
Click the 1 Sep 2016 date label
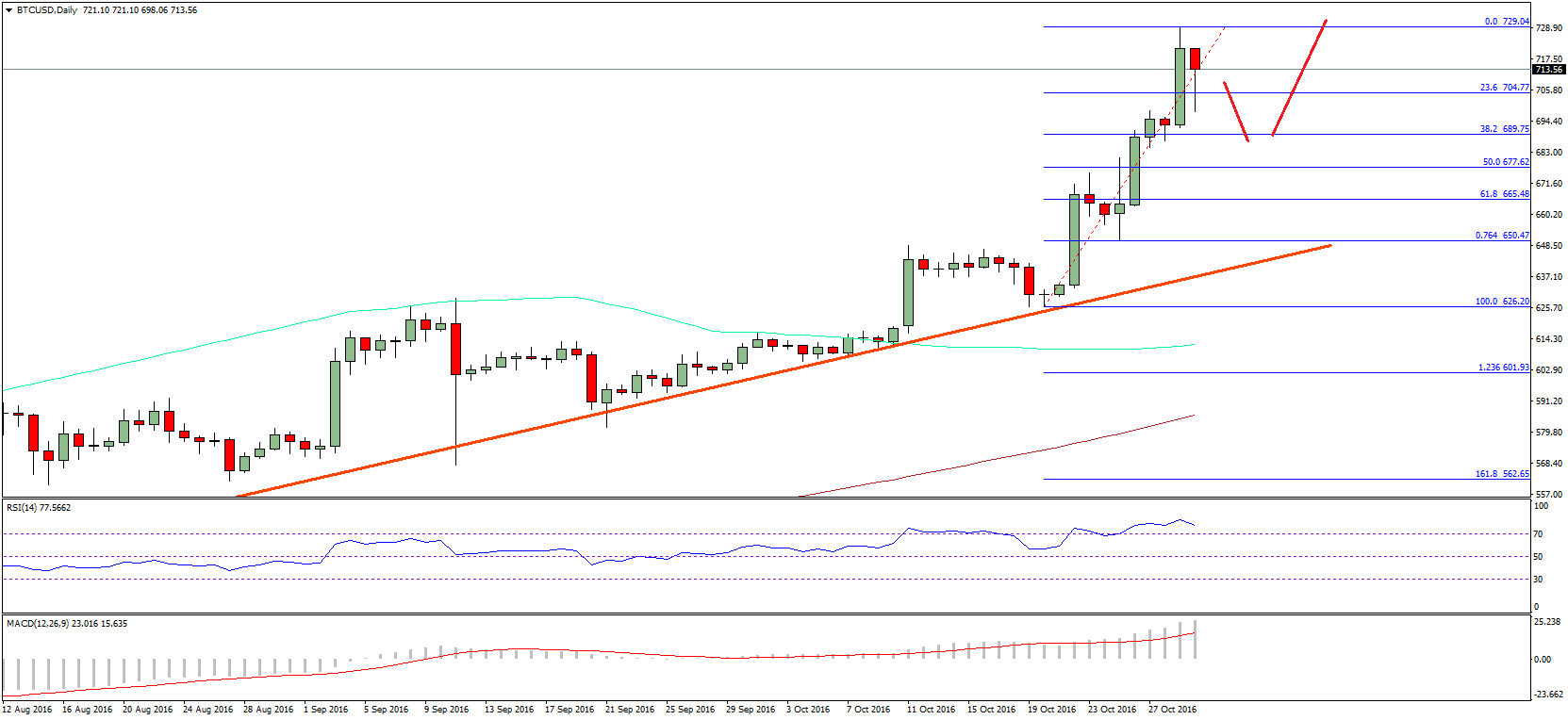coord(326,710)
